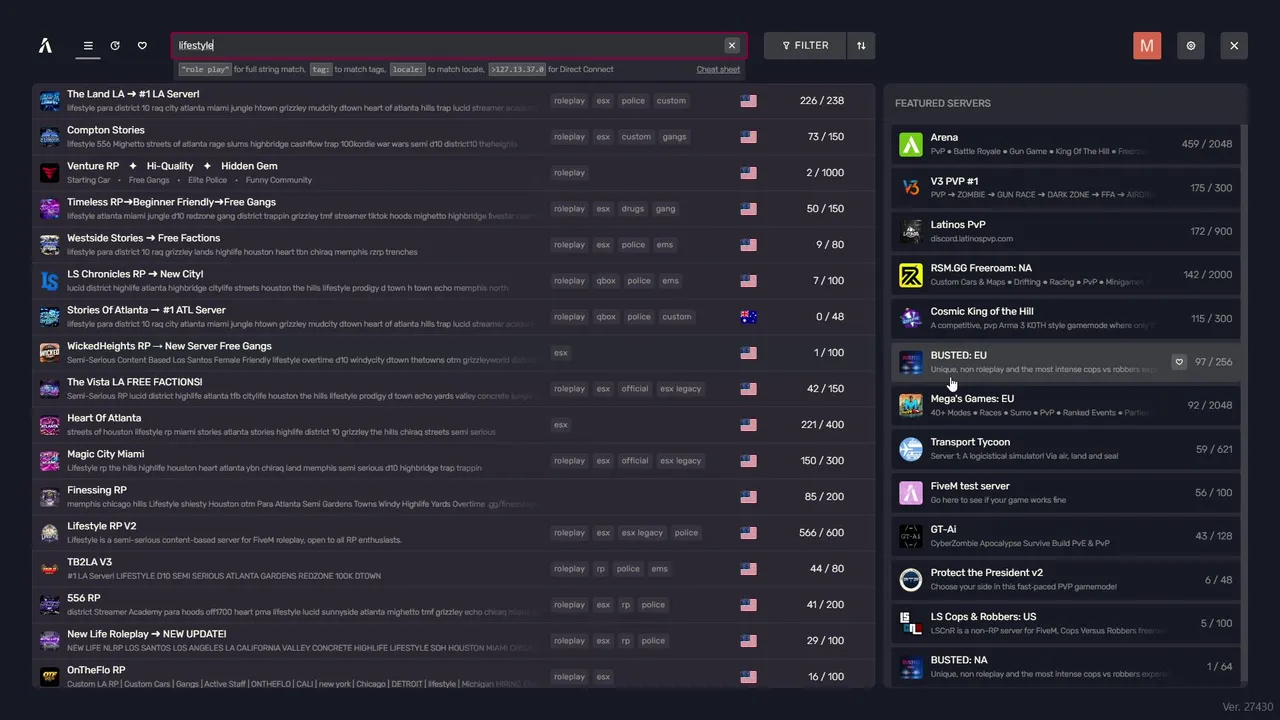Viewport: 1280px width, 720px height.
Task: Click Compton Stories server icon
Action: click(50, 136)
